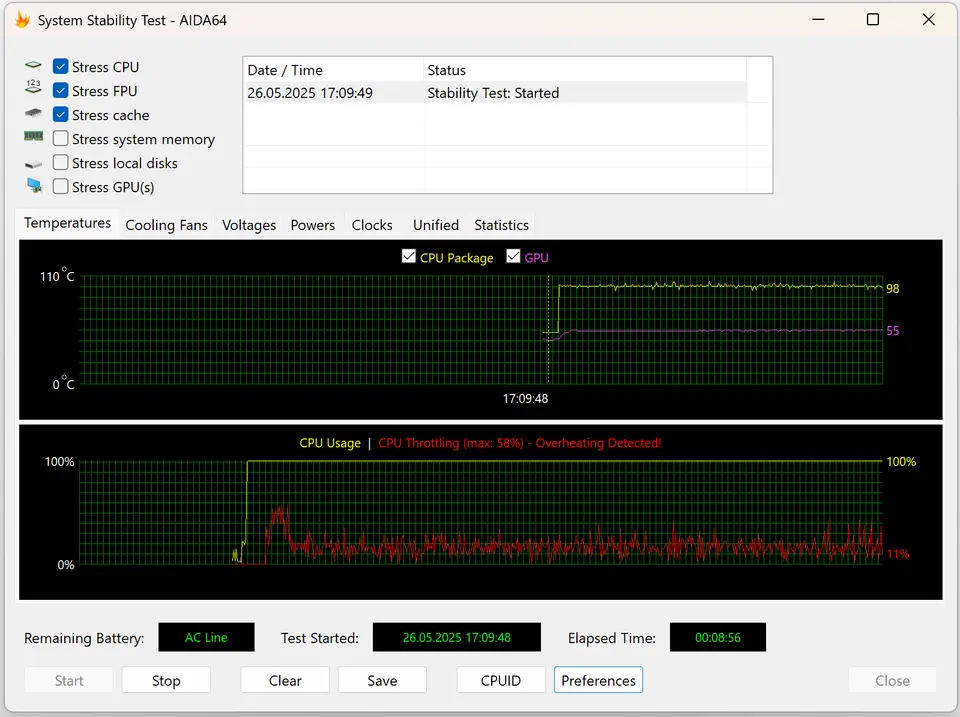The width and height of the screenshot is (960, 717).
Task: Uncheck the Stress FPU checkbox
Action: [60, 91]
